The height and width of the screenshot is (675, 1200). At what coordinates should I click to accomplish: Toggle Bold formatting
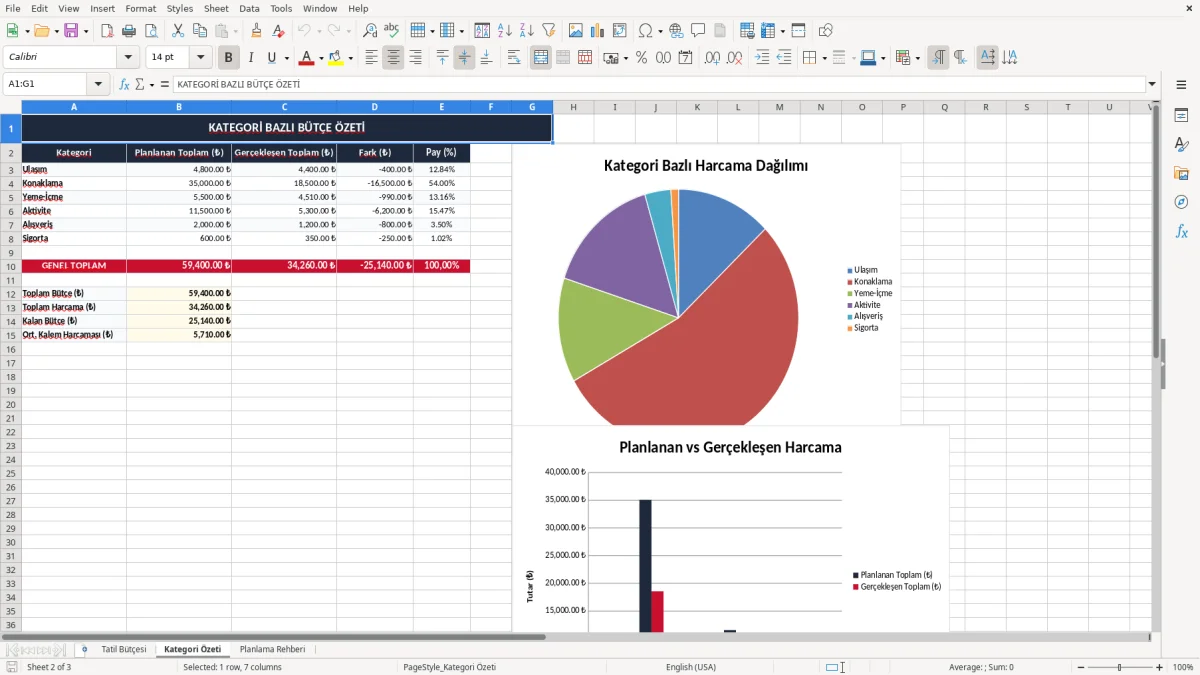point(228,58)
